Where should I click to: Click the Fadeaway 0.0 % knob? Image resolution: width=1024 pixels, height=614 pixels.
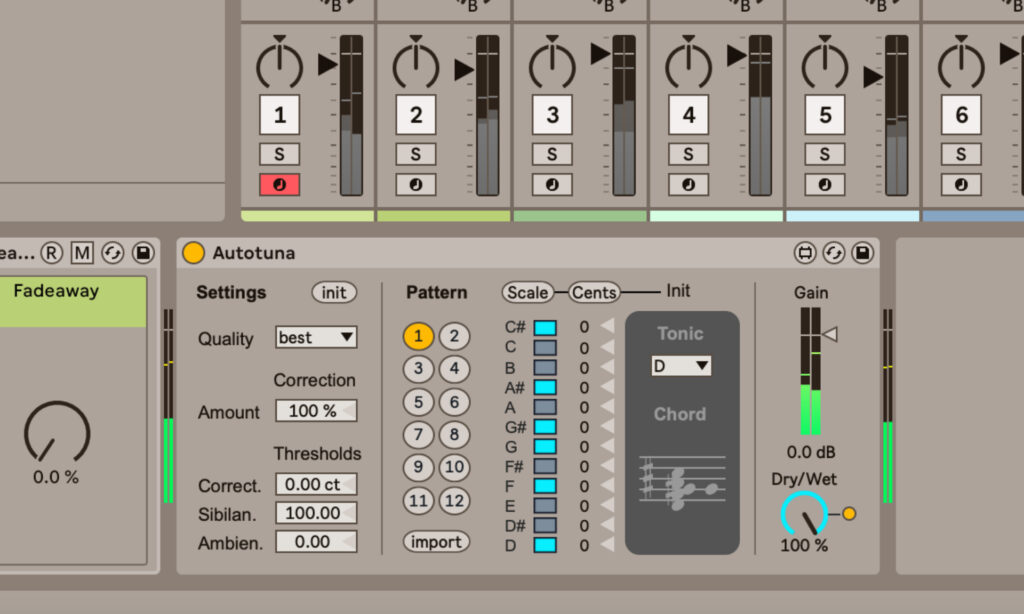pos(57,432)
